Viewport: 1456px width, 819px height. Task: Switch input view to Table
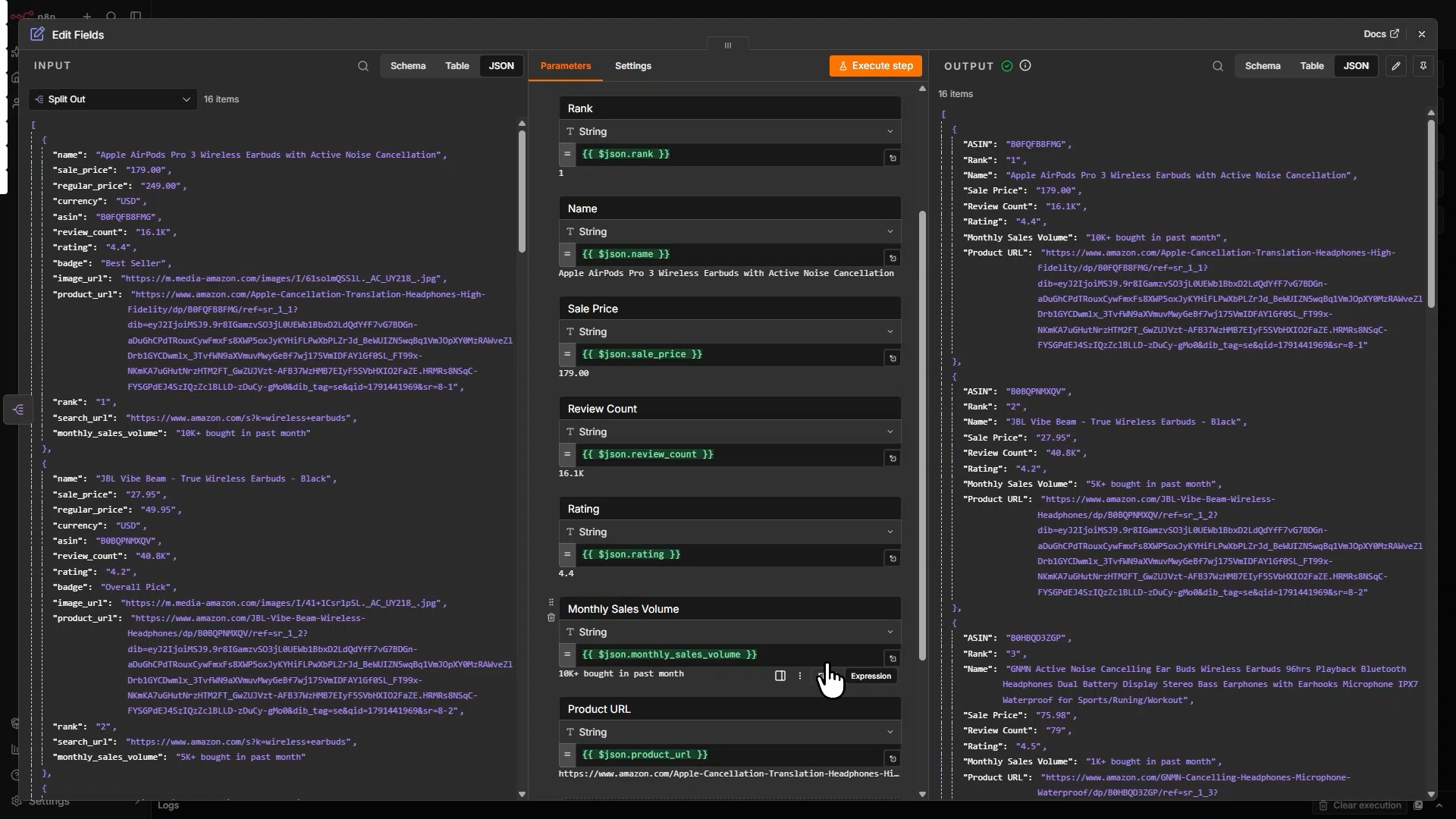(x=457, y=66)
